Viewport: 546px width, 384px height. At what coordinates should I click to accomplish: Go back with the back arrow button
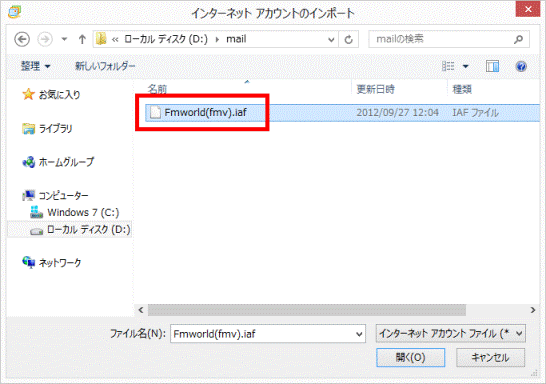22,39
